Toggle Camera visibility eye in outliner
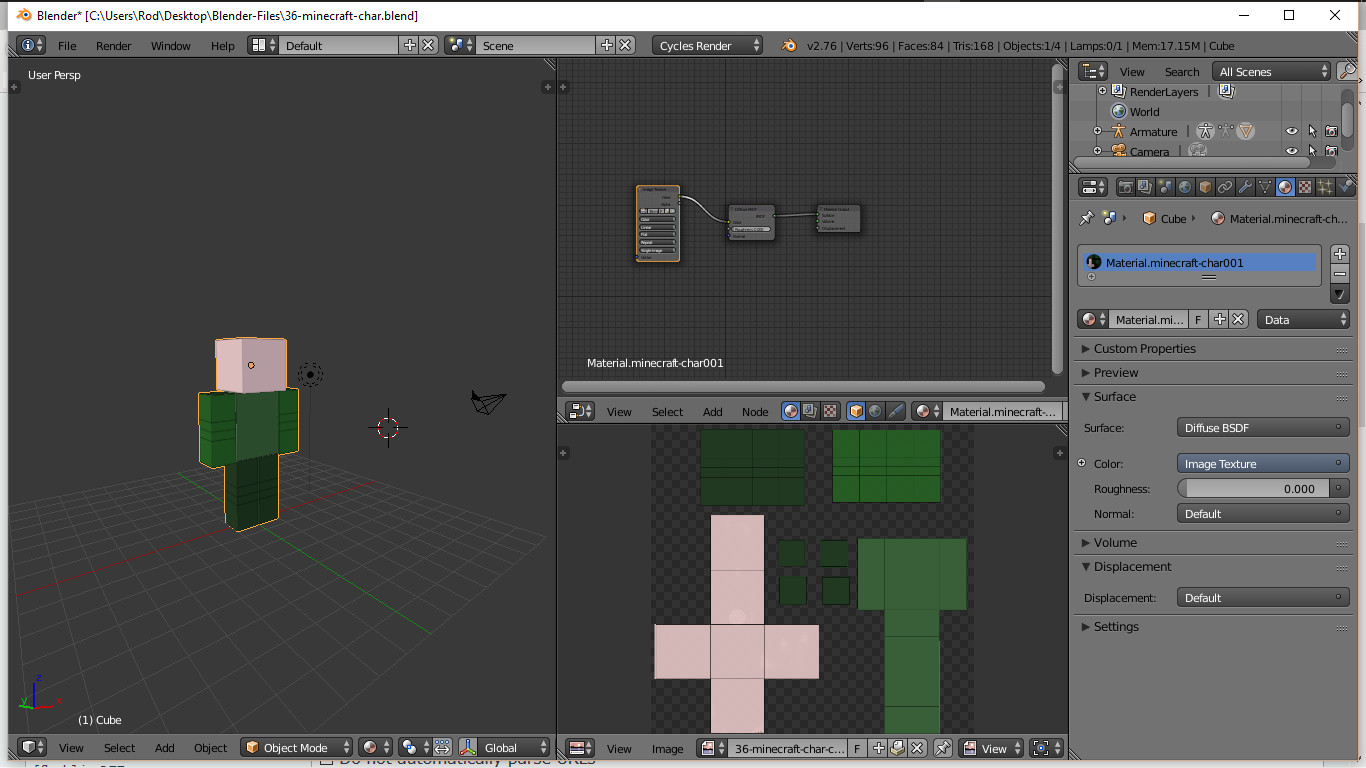The height and width of the screenshot is (768, 1366). click(1292, 151)
